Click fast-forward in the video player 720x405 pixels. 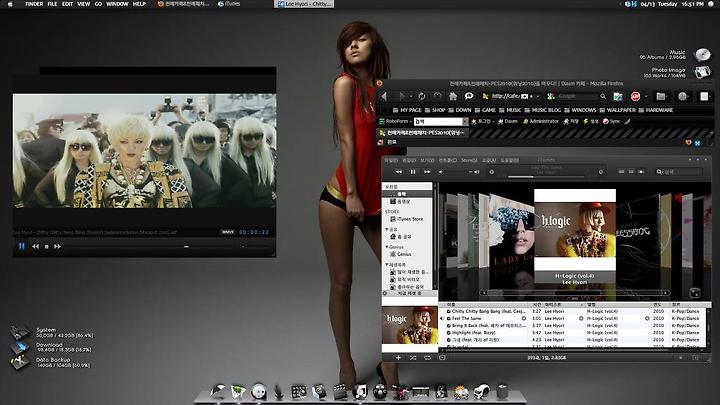click(57, 247)
